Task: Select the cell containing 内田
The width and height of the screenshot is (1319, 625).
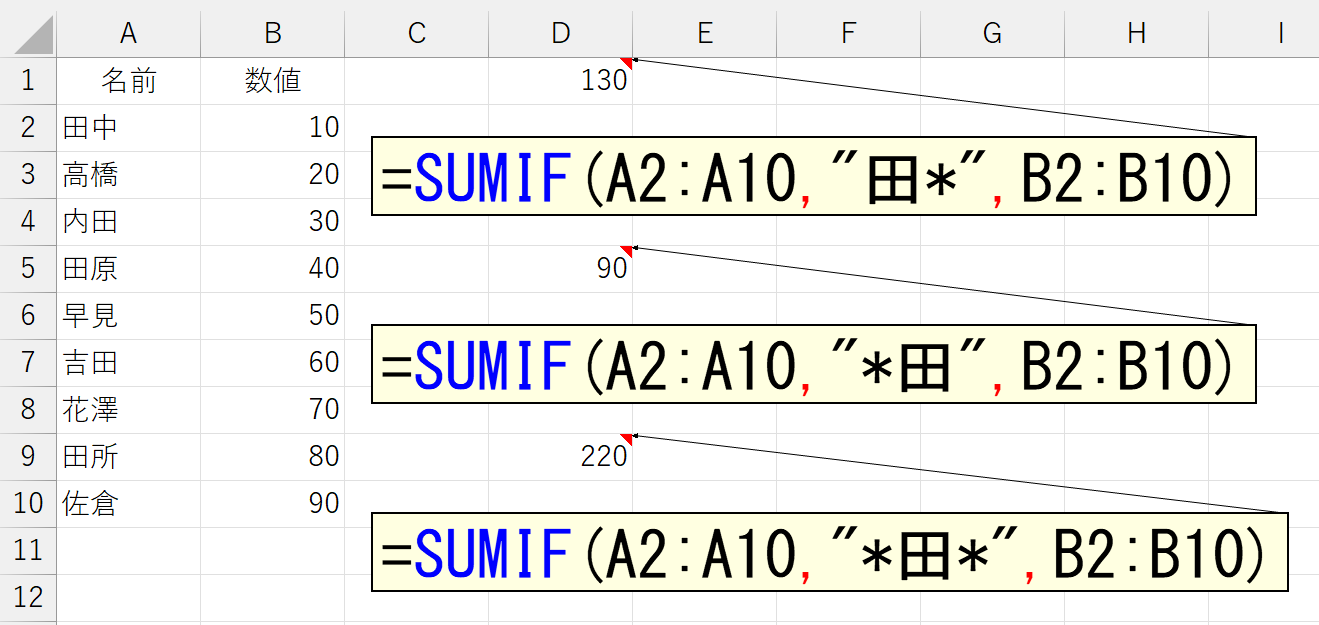Action: click(x=128, y=222)
